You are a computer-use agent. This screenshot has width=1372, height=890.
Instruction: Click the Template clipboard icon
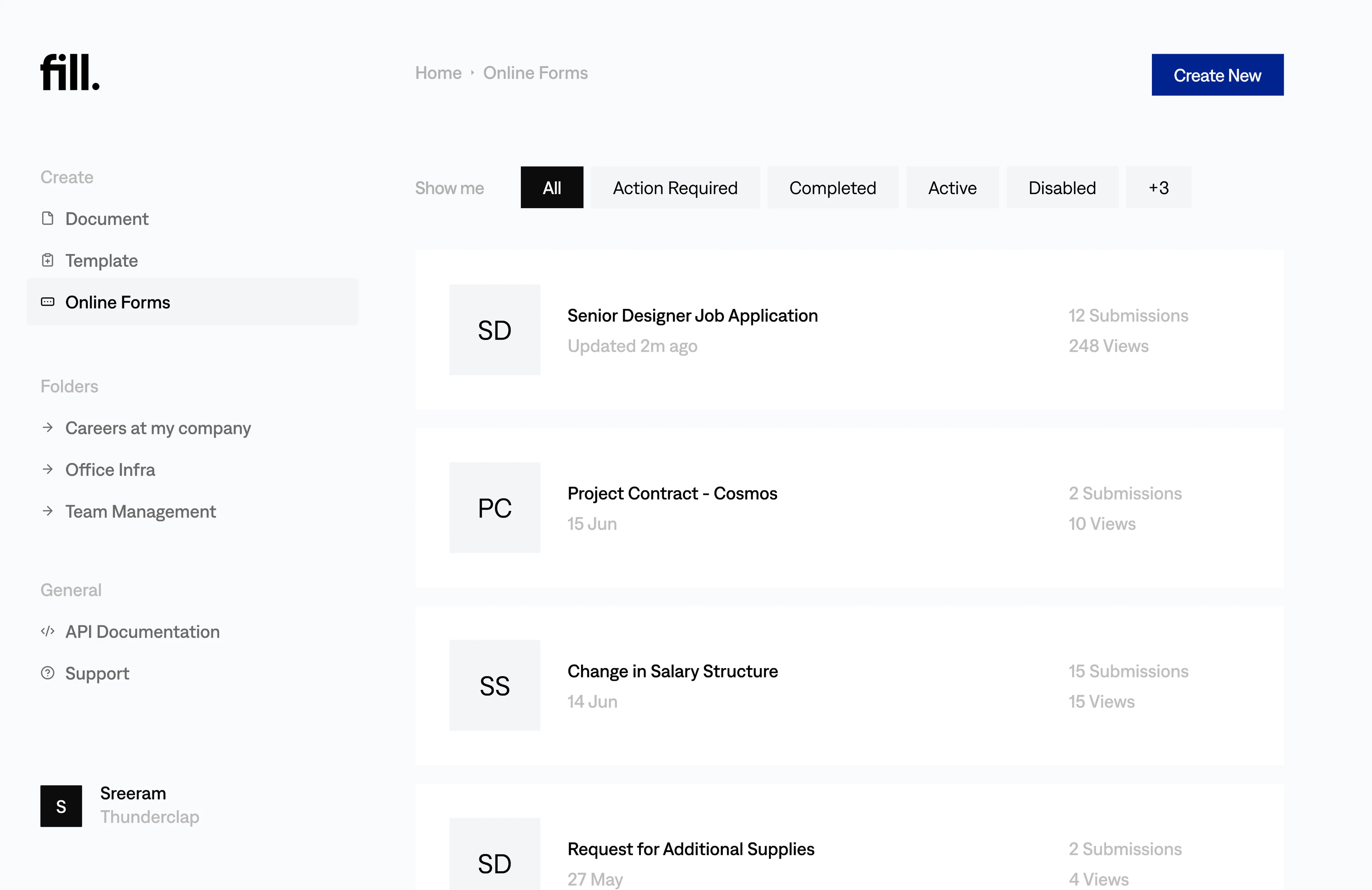(48, 261)
